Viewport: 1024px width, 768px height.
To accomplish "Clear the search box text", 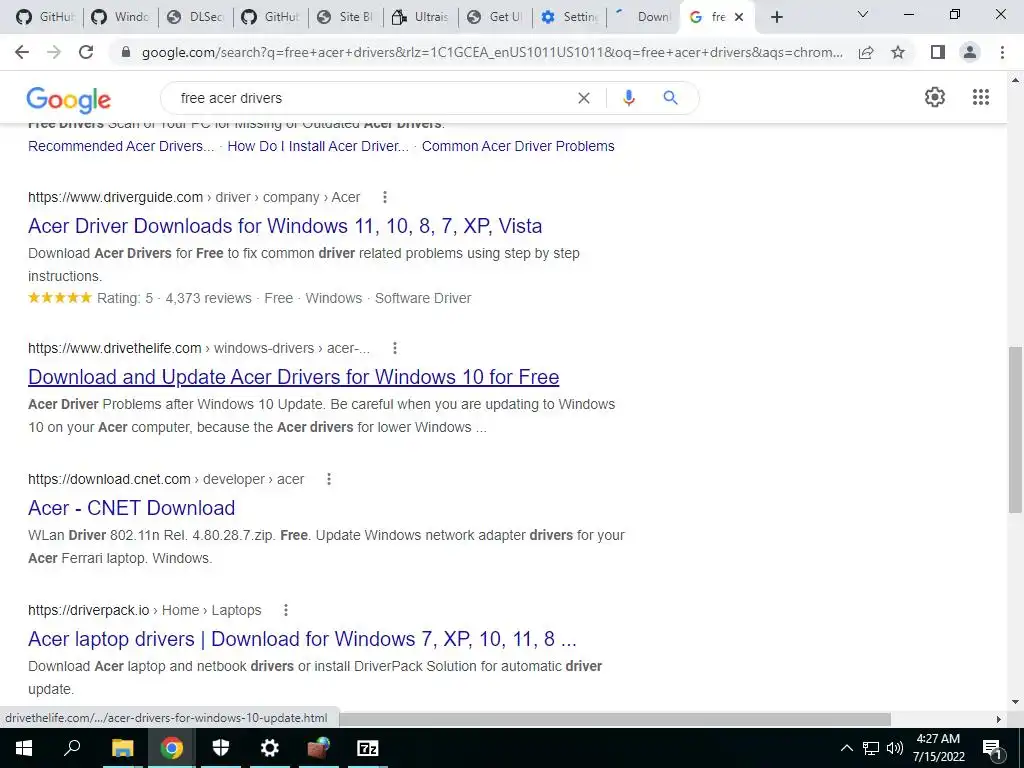I will 584,98.
